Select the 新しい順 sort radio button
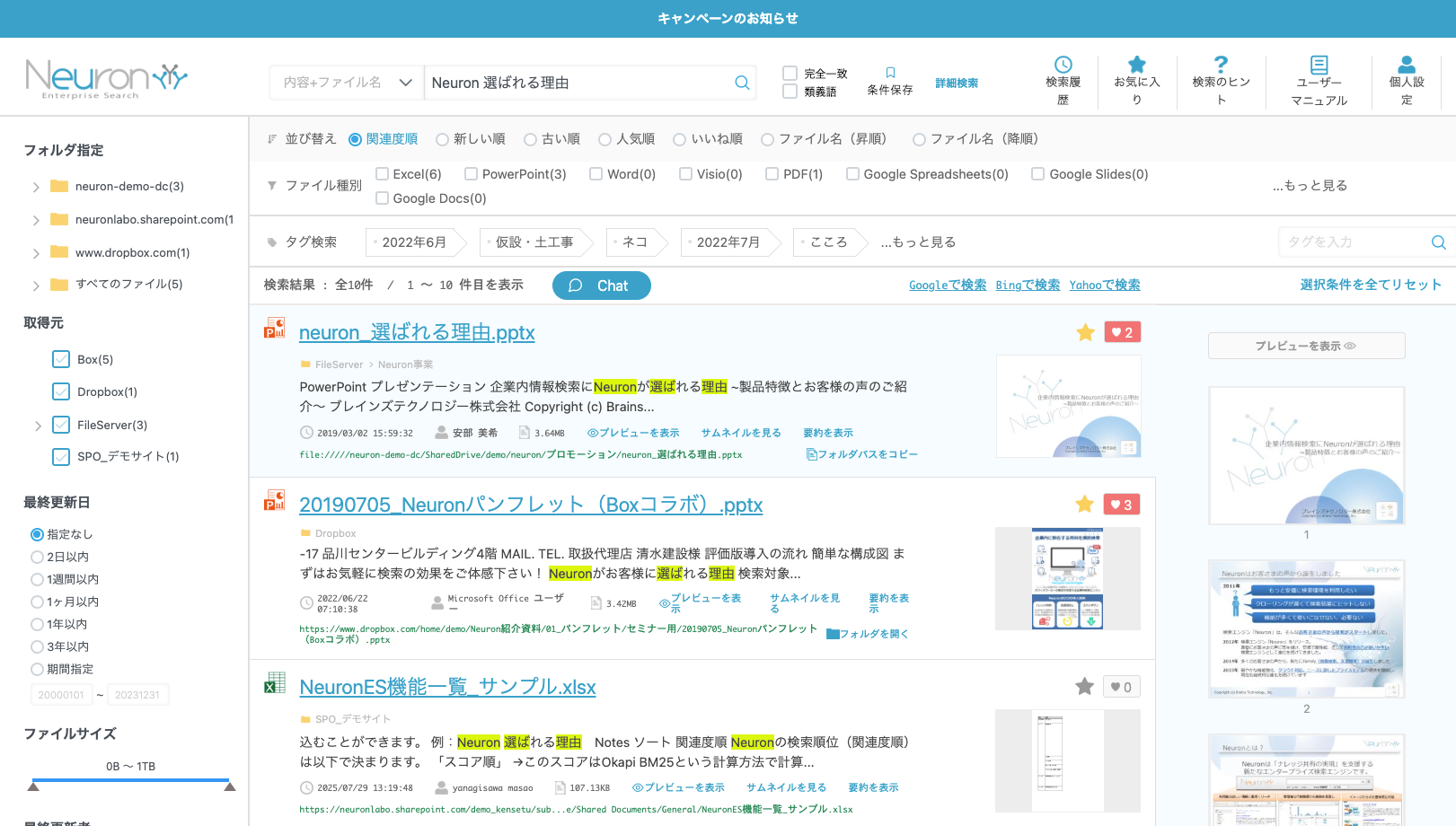Image resolution: width=1456 pixels, height=826 pixels. click(442, 138)
